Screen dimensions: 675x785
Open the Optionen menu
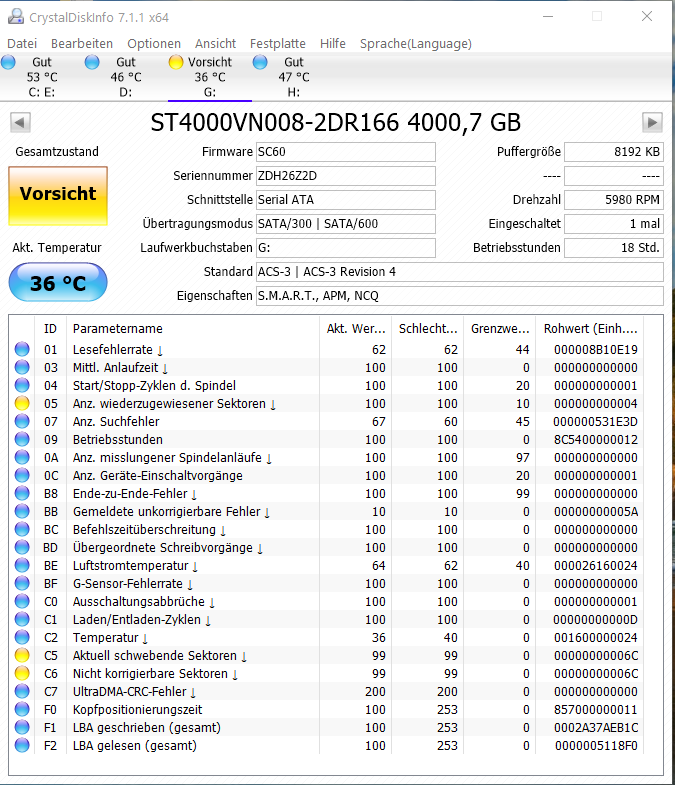pos(154,44)
